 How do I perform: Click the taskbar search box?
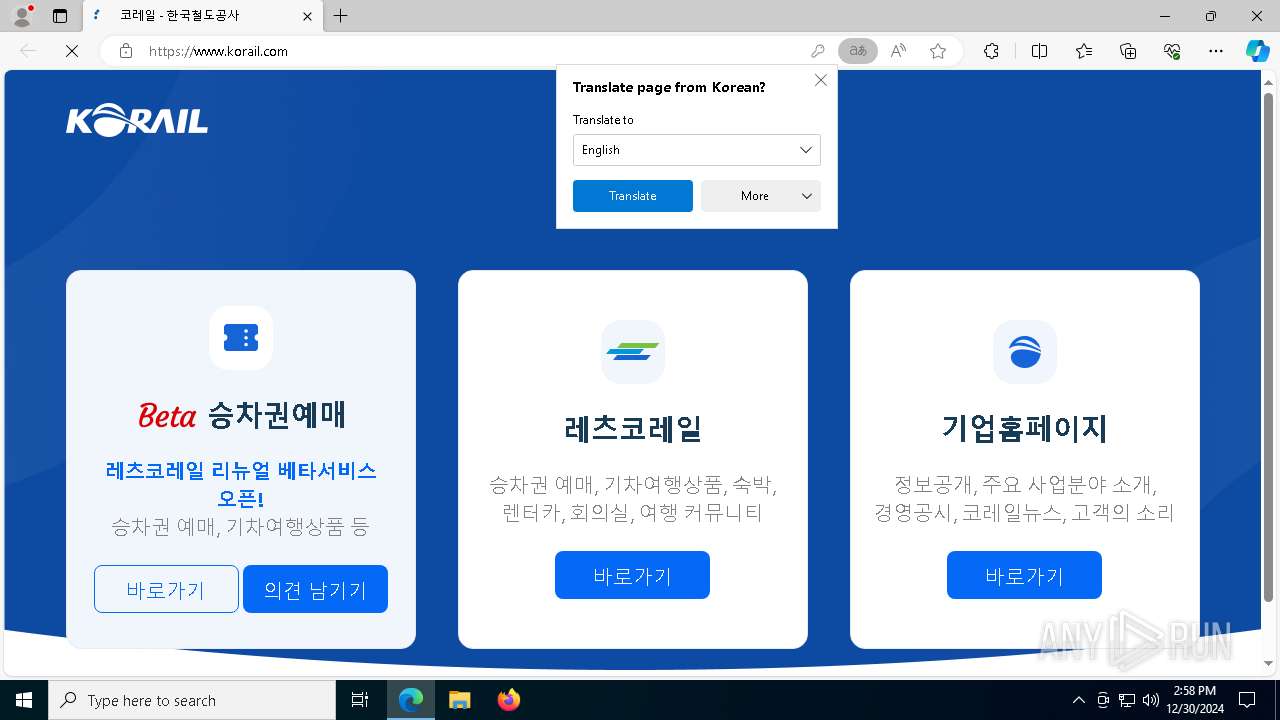192,700
